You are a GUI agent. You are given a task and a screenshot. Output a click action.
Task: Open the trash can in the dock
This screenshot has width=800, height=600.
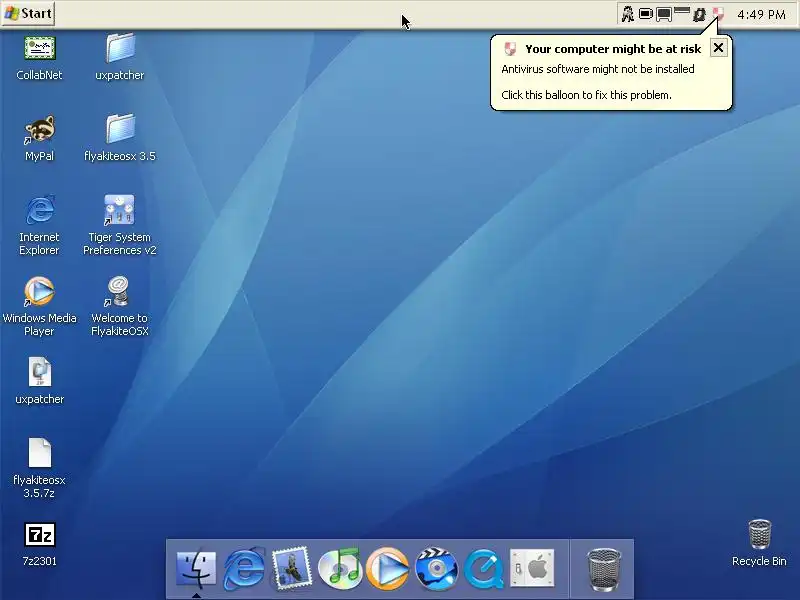[x=604, y=569]
